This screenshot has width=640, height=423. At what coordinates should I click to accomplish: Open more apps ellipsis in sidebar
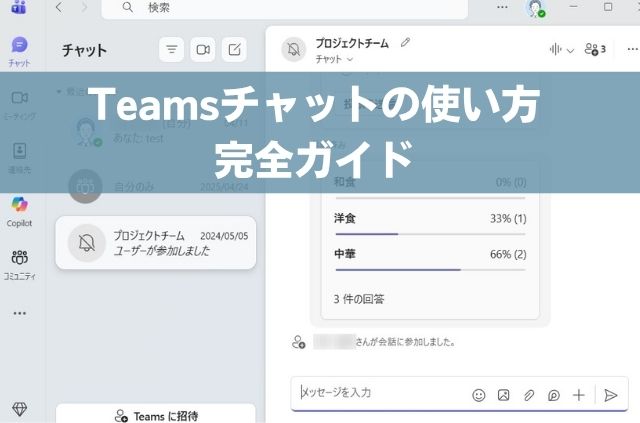[19, 313]
